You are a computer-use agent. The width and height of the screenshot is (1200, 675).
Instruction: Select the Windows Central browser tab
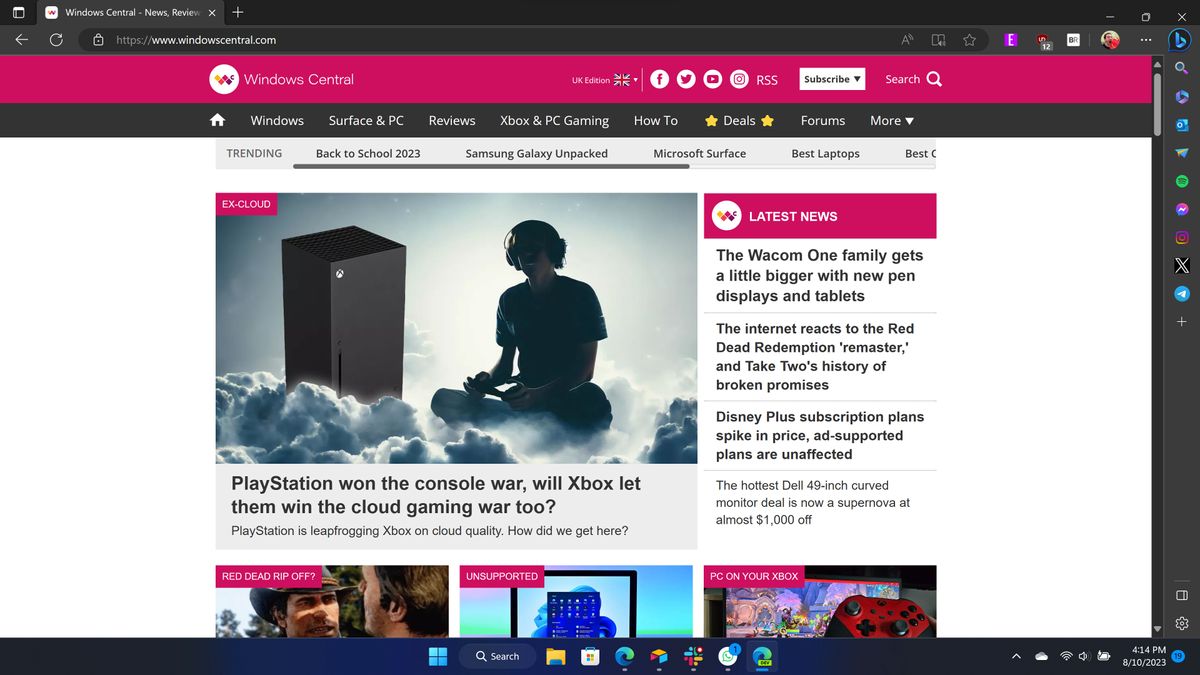tap(130, 13)
